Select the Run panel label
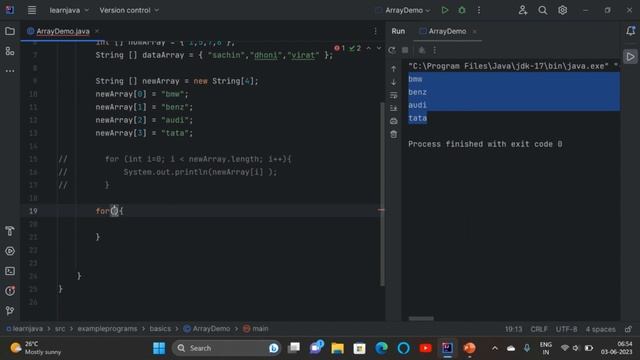The height and width of the screenshot is (360, 640). pyautogui.click(x=398, y=31)
